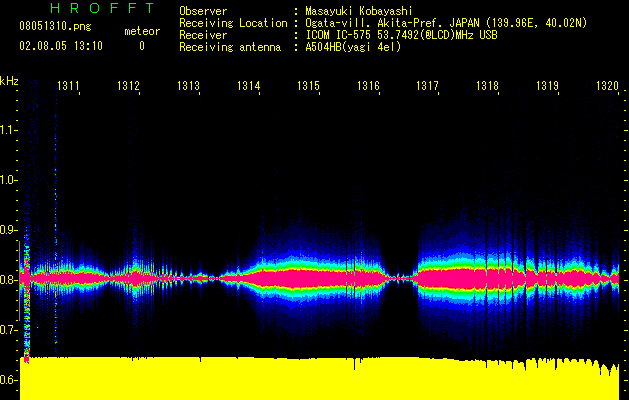
Task: Click the 1318 time axis marker
Action: tap(487, 86)
